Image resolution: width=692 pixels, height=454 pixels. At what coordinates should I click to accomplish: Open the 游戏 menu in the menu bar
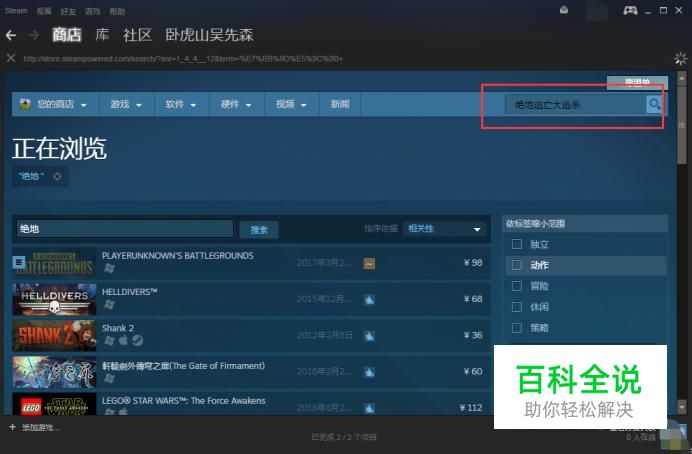click(92, 11)
